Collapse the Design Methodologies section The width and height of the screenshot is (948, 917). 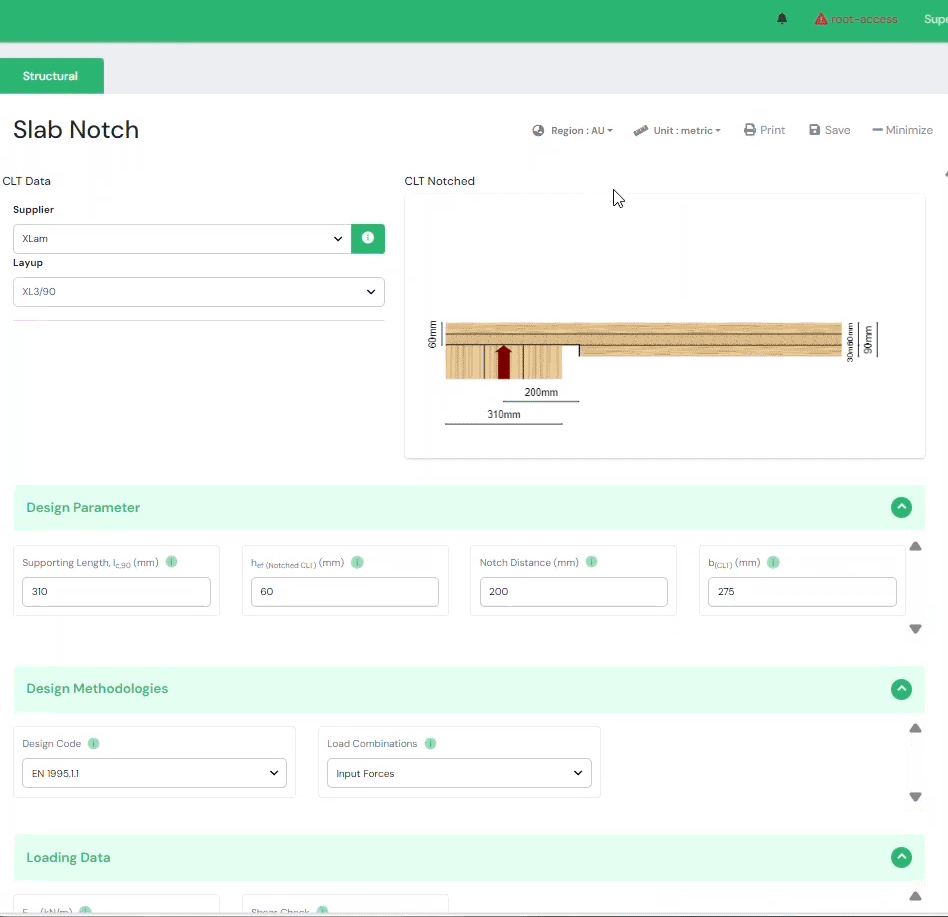pyautogui.click(x=901, y=689)
